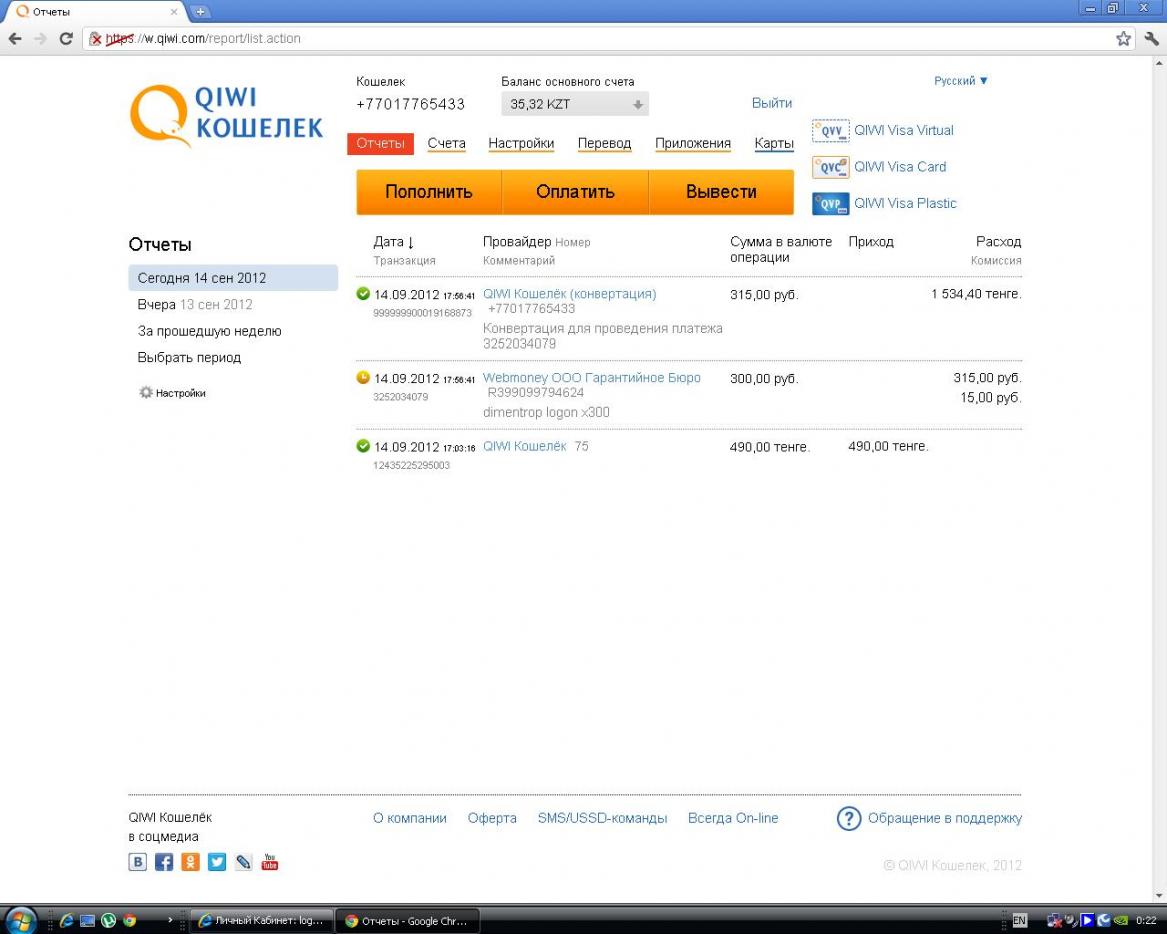Open the Odnoklassniki orange icon
The image size is (1167, 934).
coord(190,862)
